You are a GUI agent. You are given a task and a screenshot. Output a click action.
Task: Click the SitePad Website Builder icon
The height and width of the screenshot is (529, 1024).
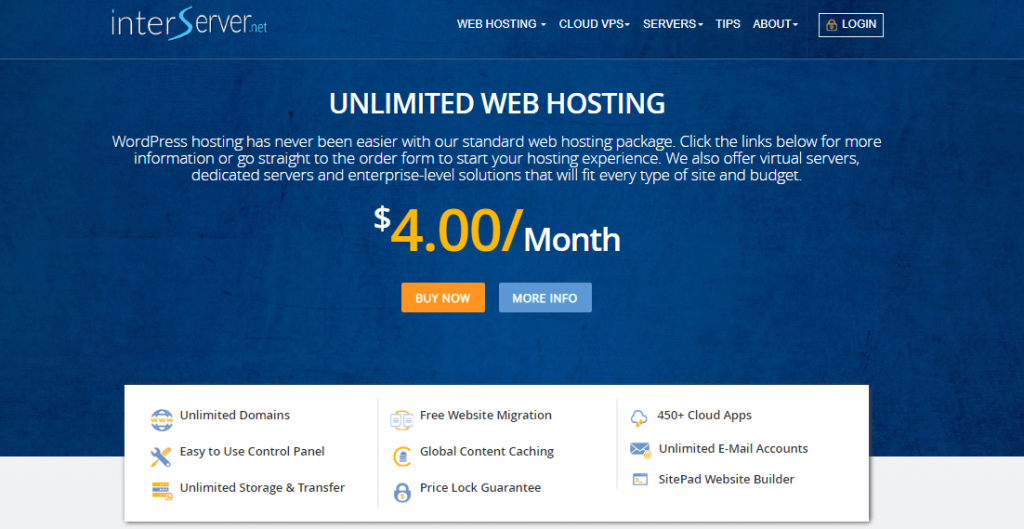pos(640,480)
